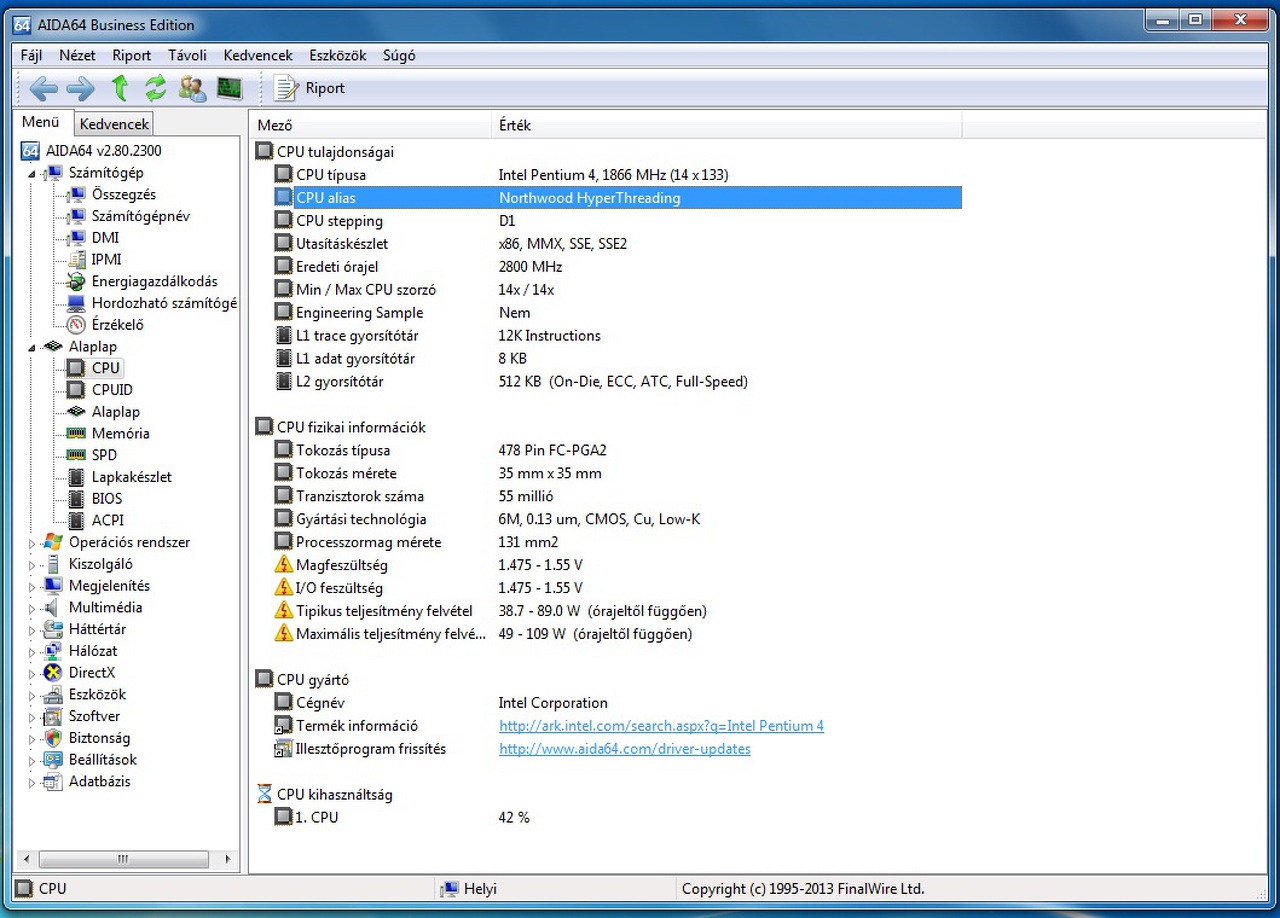The height and width of the screenshot is (918, 1280).
Task: Click the sidebar scrollbar left arrow
Action: (25, 859)
